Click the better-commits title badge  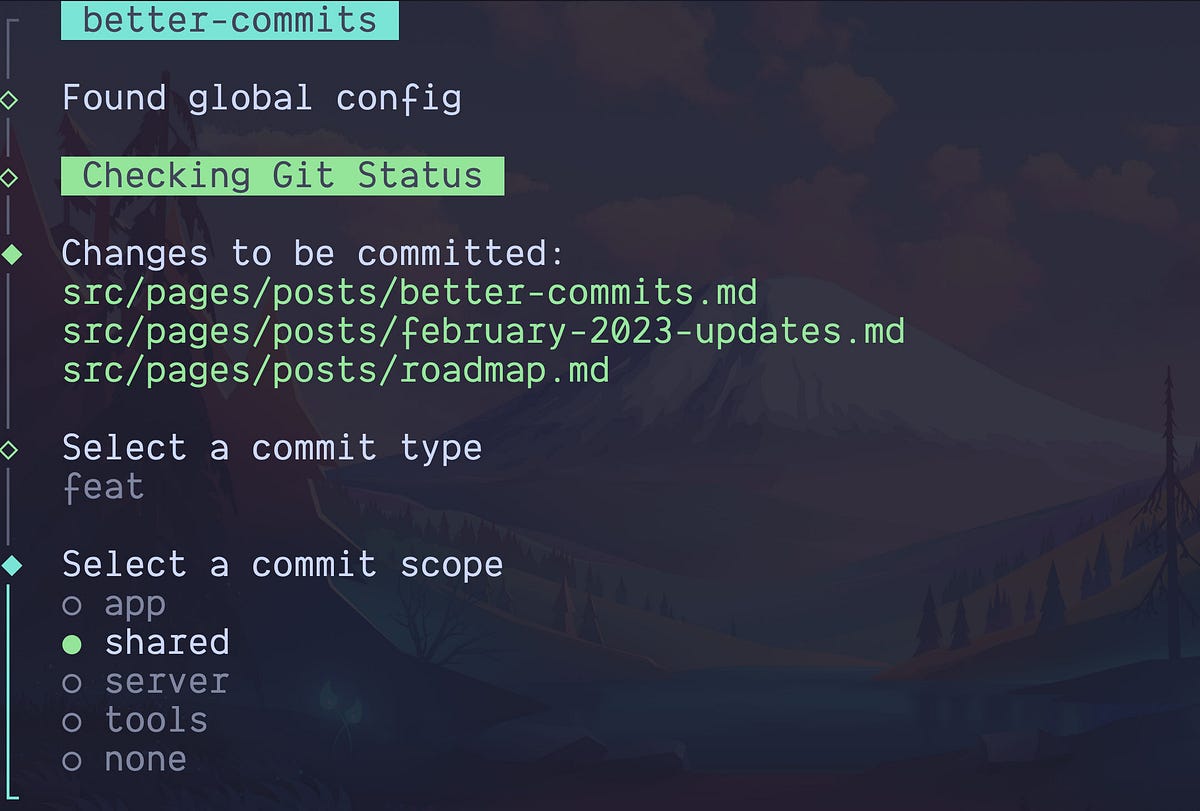[229, 20]
